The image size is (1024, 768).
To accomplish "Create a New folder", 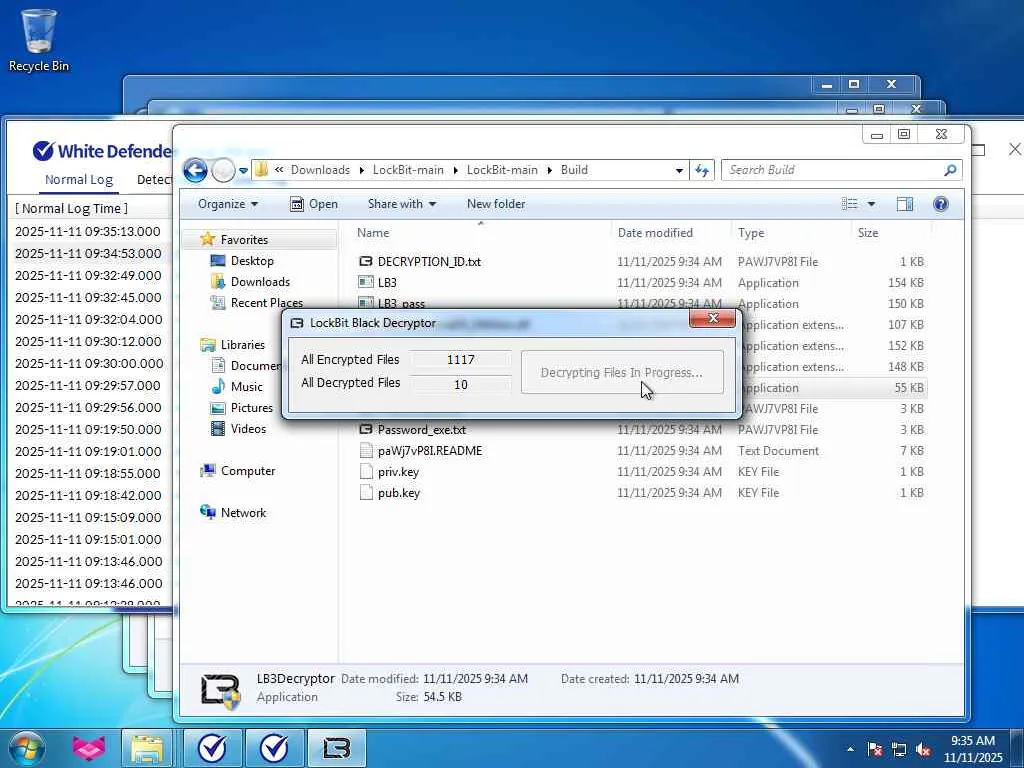I will [x=496, y=204].
